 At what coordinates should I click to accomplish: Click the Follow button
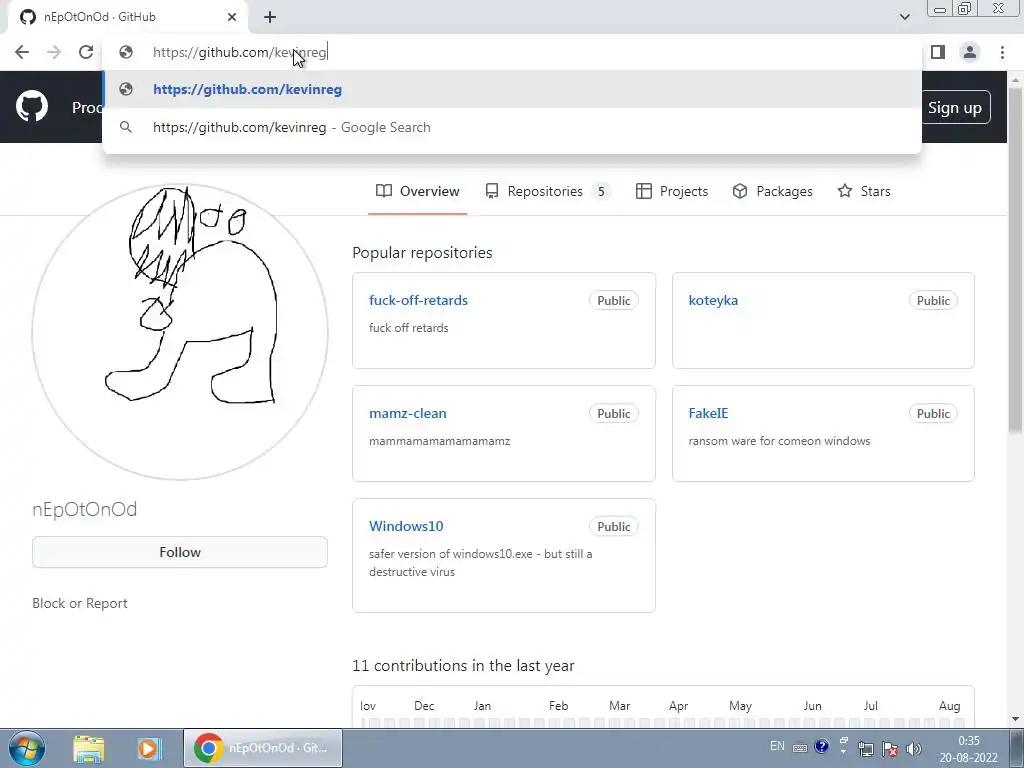point(180,552)
